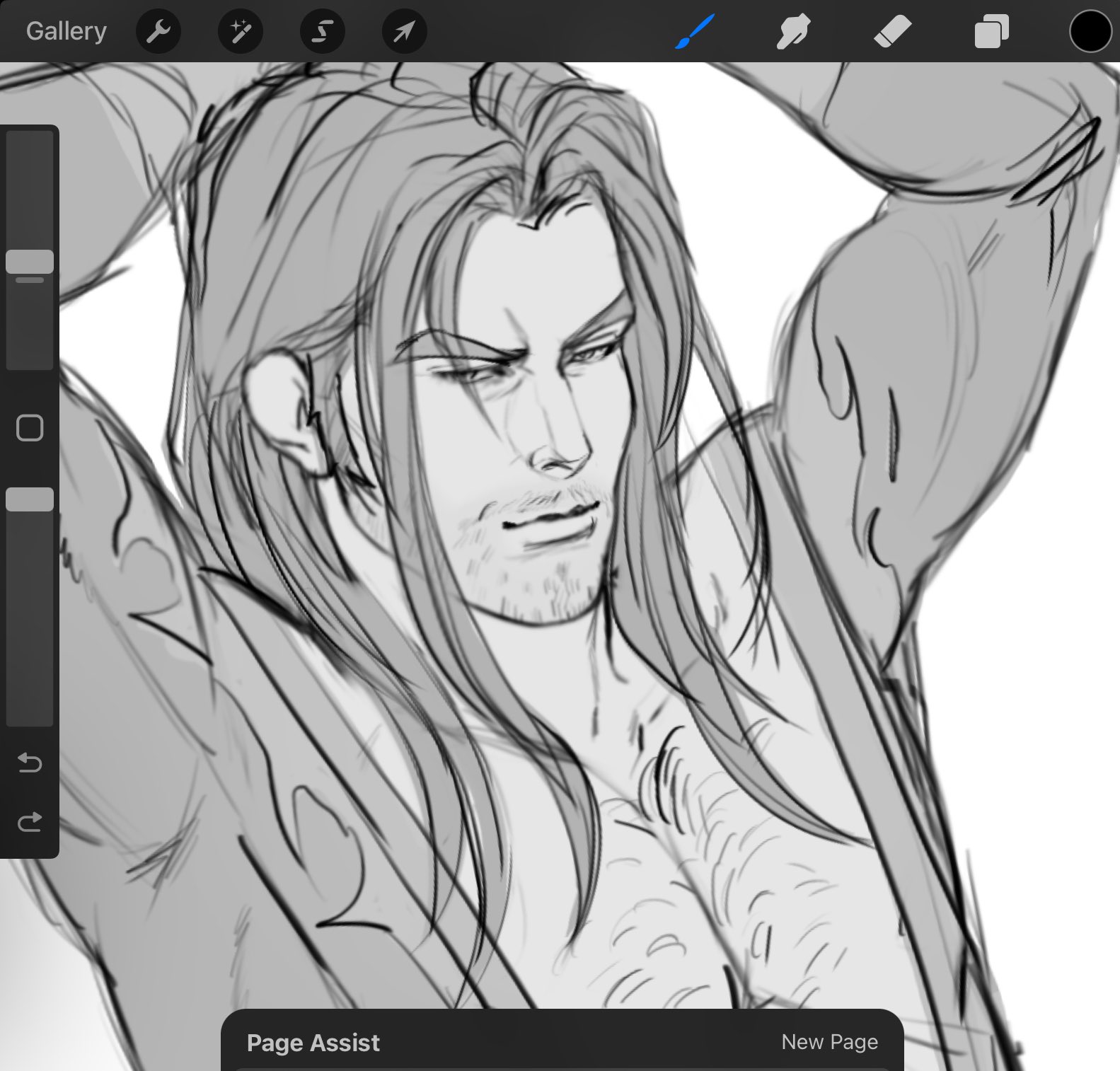Select the Smudge tool
Viewport: 1120px width, 1071px height.
793,32
